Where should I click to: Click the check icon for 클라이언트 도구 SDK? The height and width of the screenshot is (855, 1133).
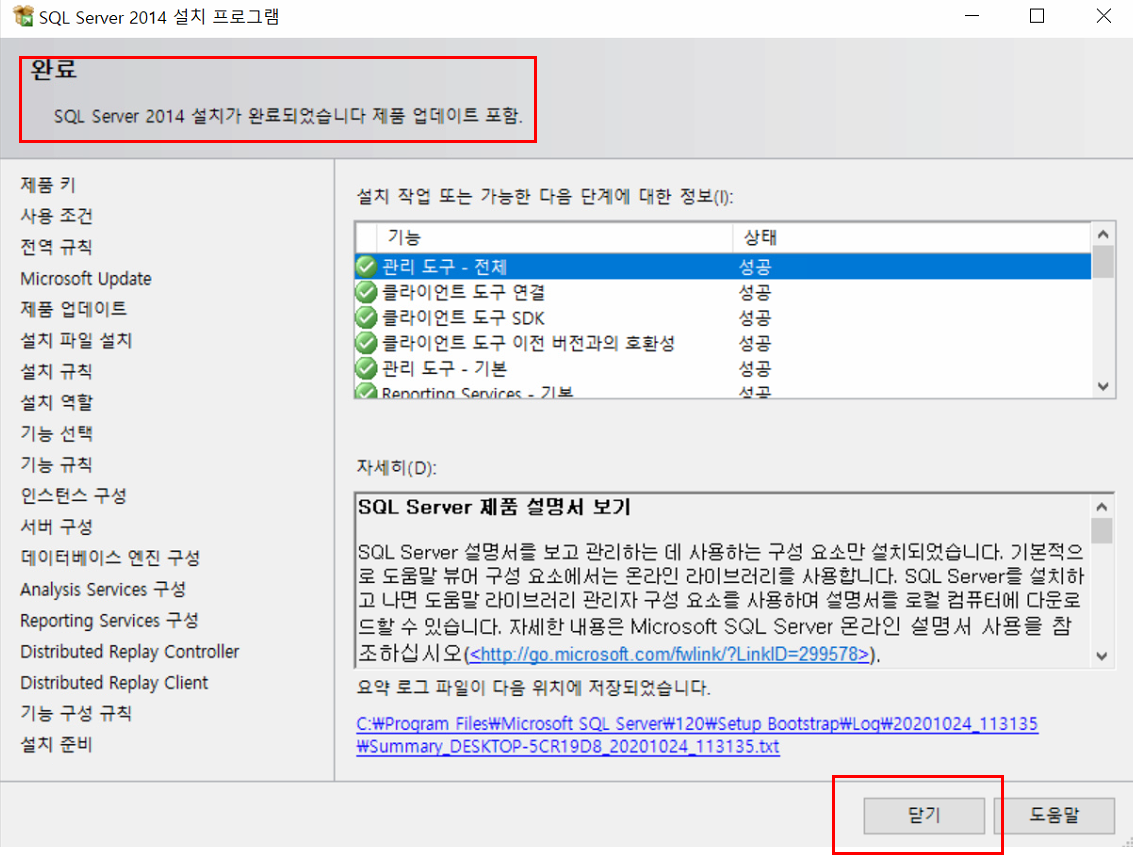click(366, 317)
